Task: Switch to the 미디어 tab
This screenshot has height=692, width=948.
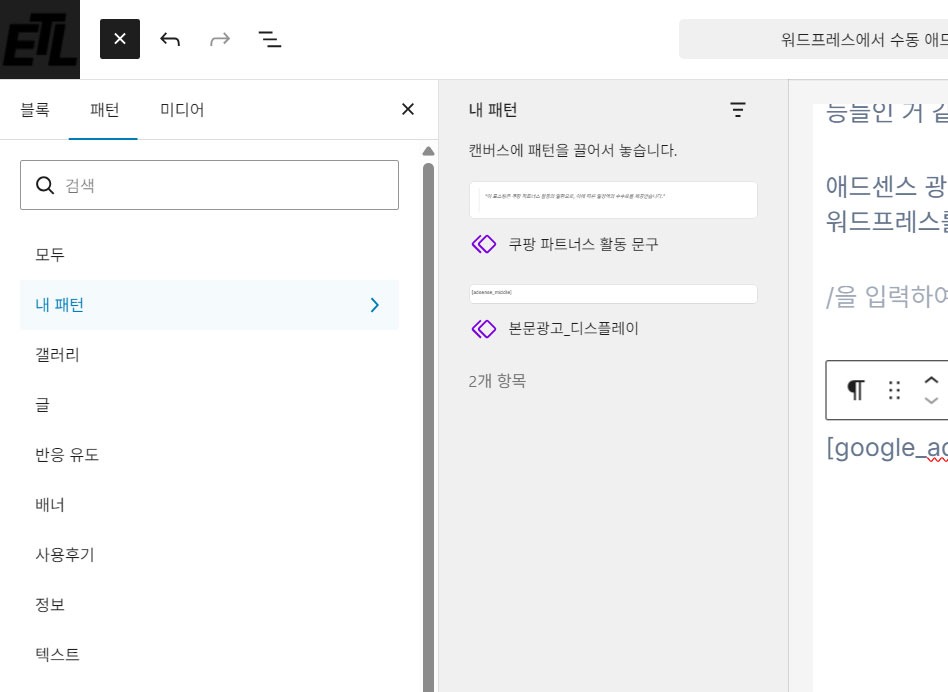Action: [x=181, y=110]
